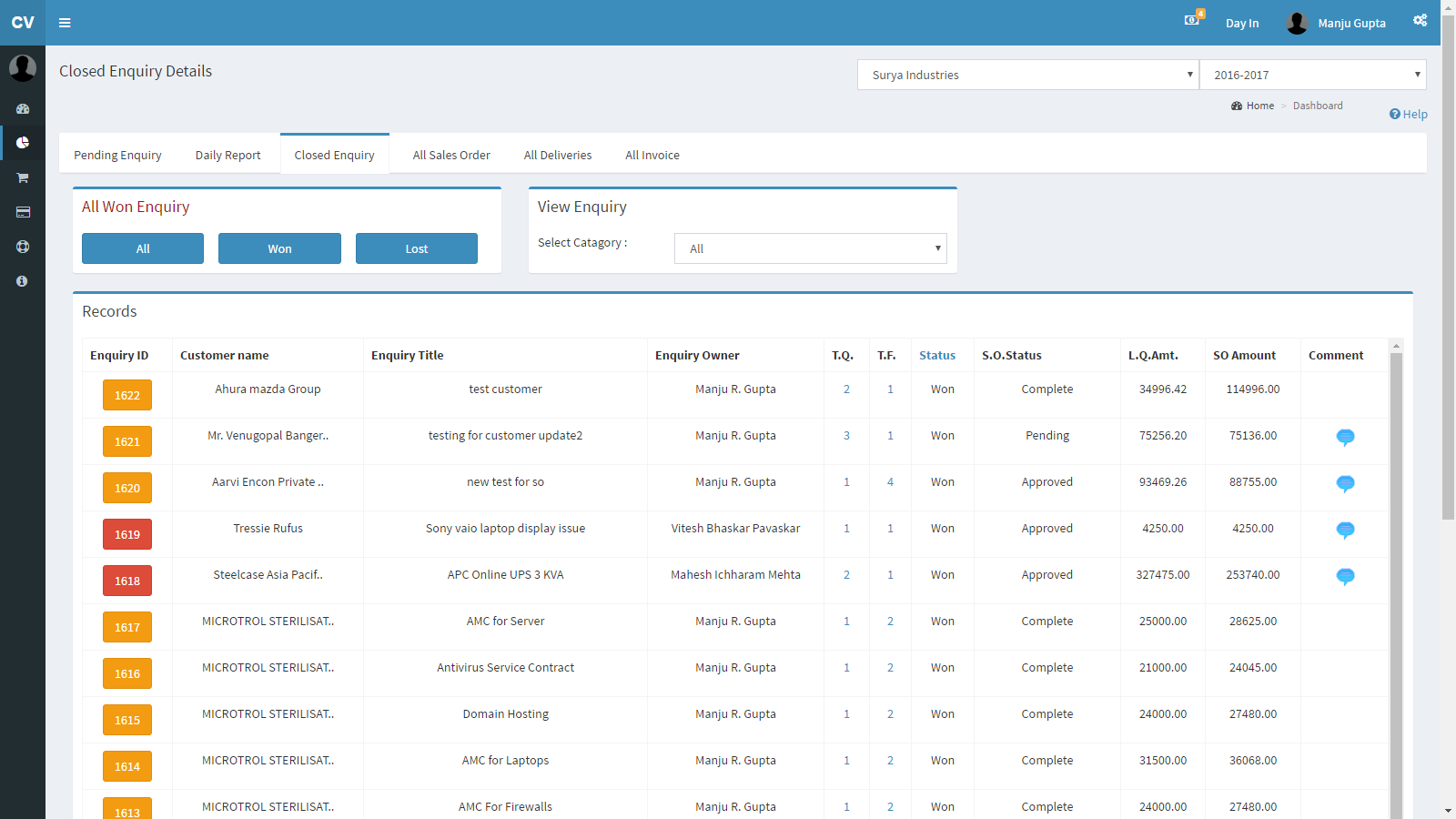Click the page vertical scrollbar thumb

tap(1448, 268)
